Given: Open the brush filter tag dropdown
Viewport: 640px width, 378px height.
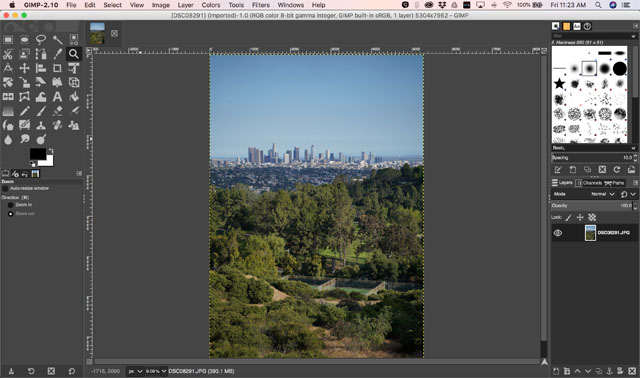Looking at the screenshot, I should (x=633, y=36).
